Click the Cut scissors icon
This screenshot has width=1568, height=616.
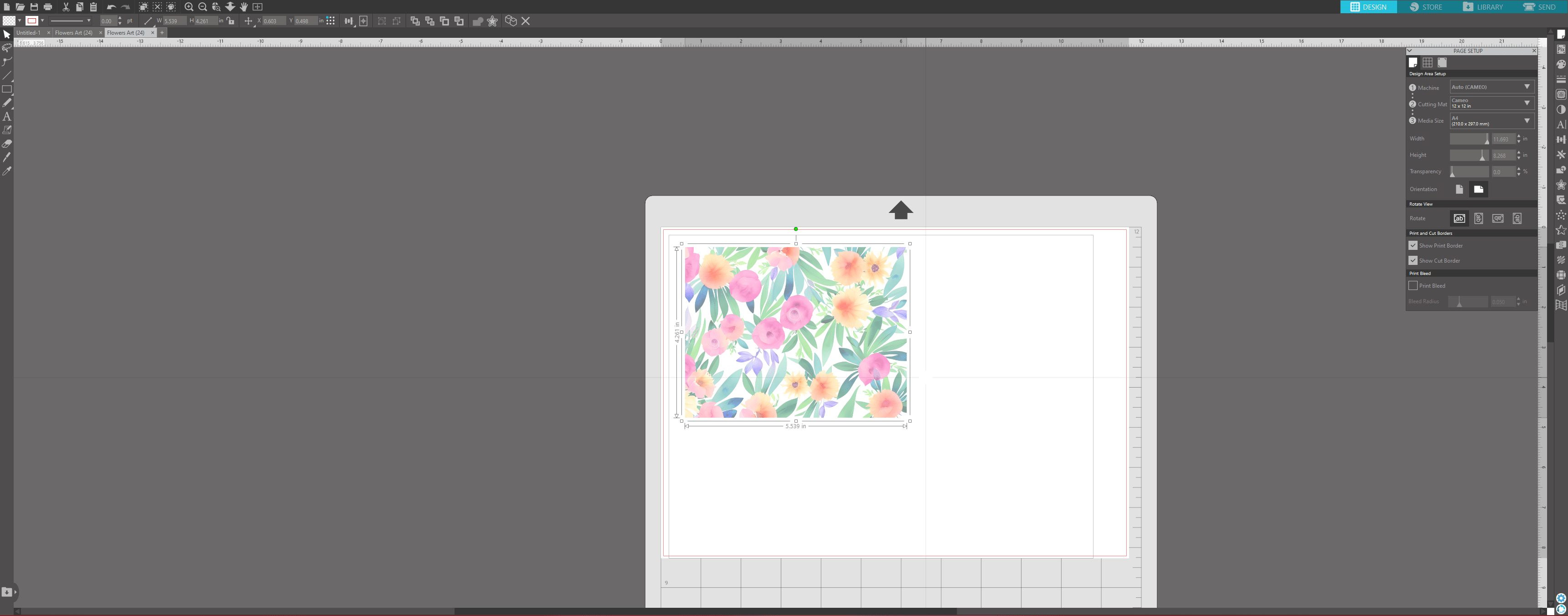pyautogui.click(x=66, y=7)
